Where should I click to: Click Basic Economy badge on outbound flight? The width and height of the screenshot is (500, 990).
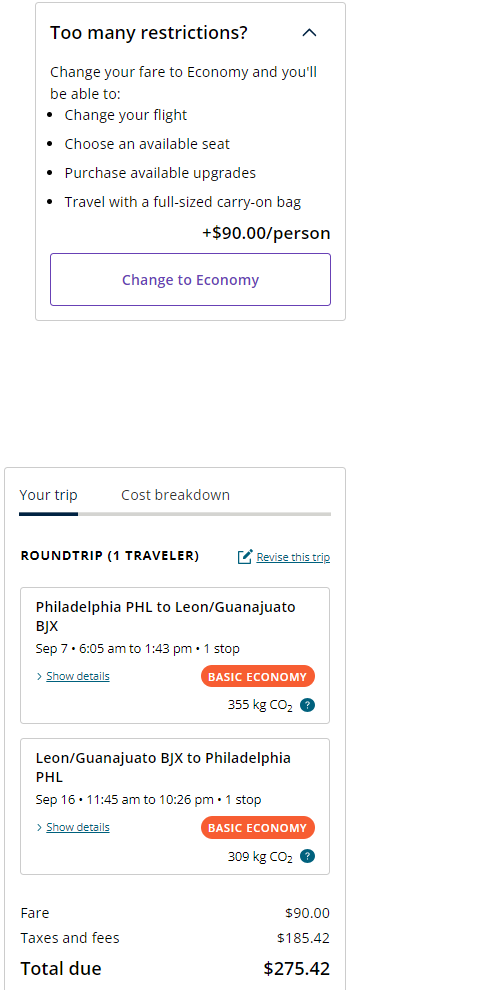pyautogui.click(x=258, y=677)
